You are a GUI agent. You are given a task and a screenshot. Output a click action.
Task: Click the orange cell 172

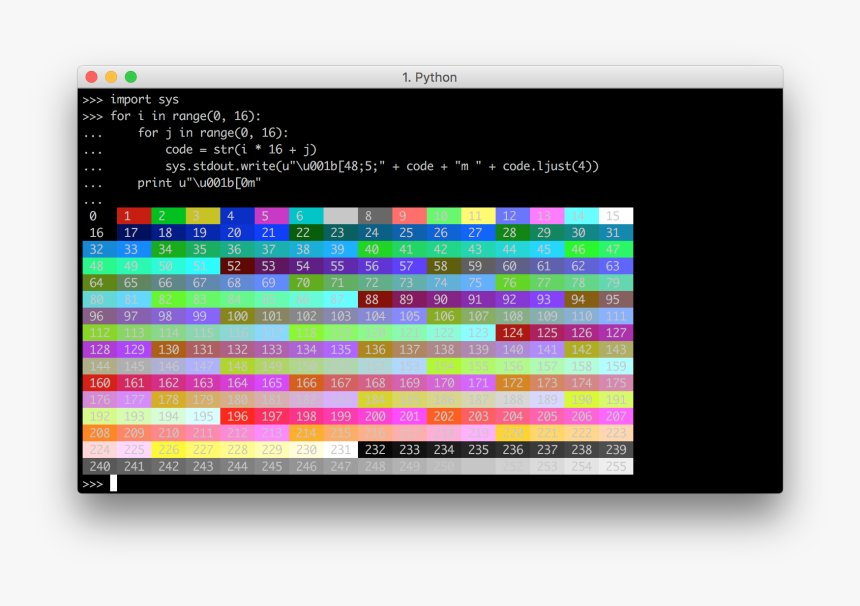513,383
